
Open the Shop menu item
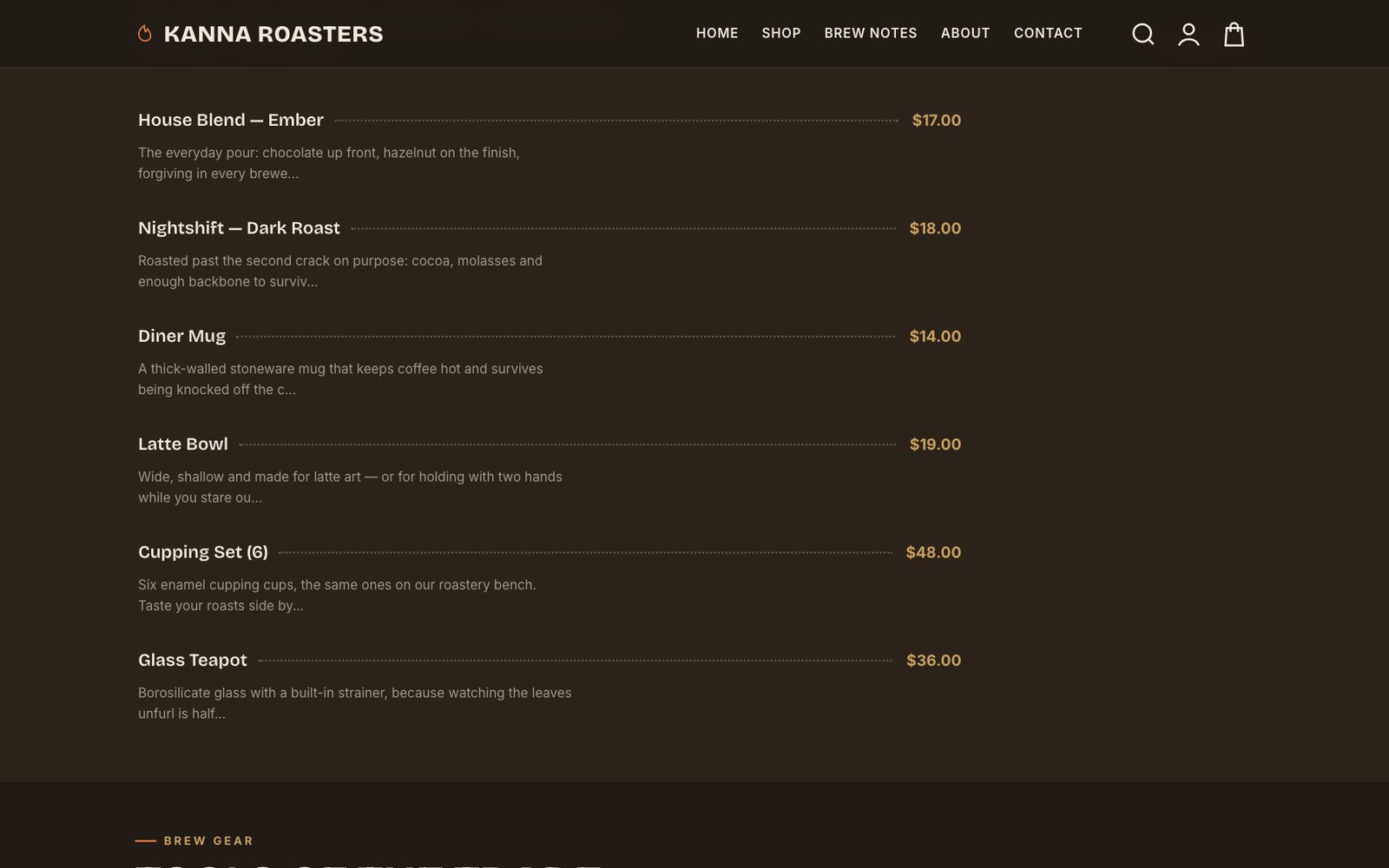click(781, 33)
